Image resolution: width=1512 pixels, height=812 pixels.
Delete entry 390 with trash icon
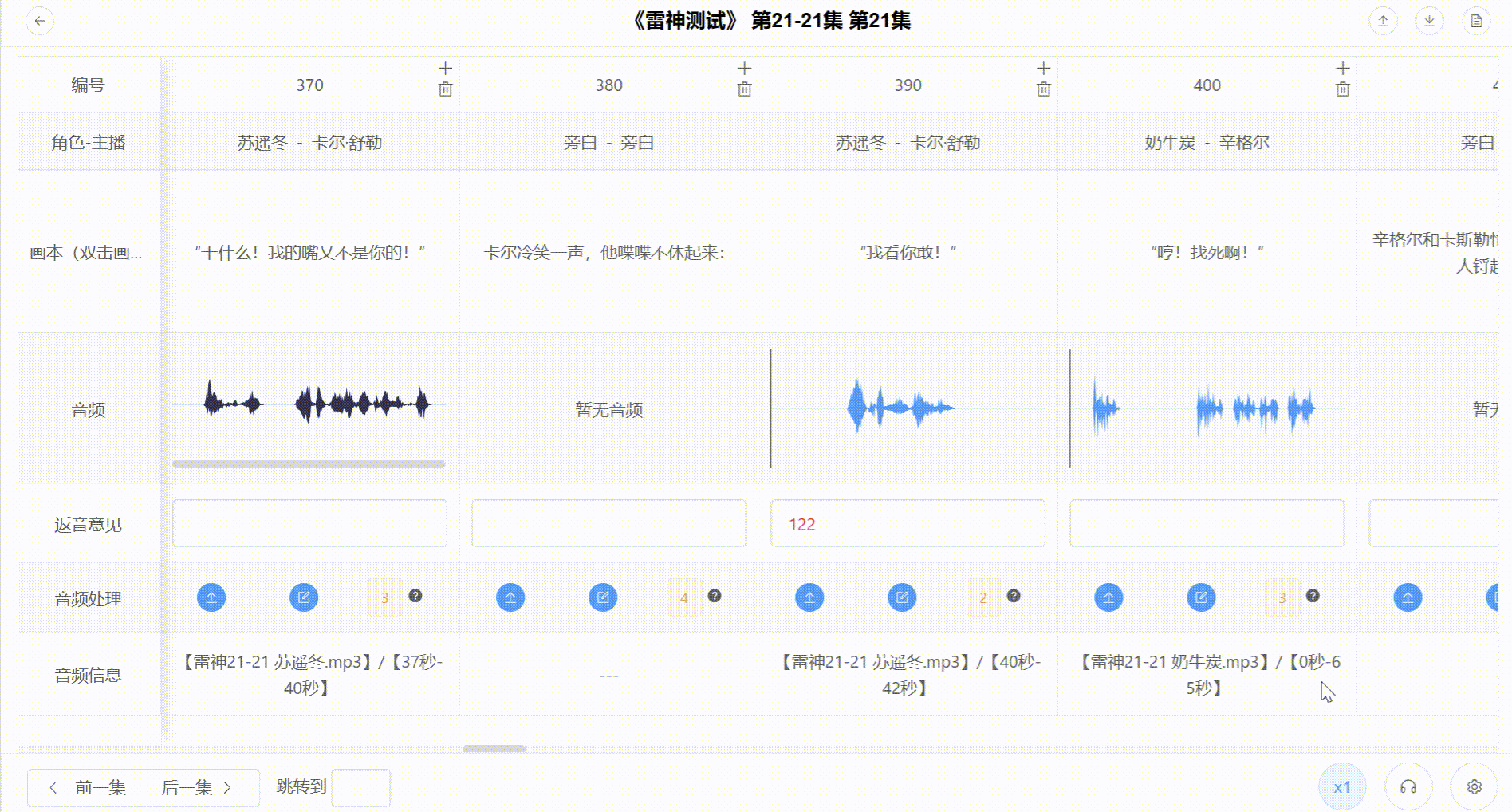[1044, 89]
